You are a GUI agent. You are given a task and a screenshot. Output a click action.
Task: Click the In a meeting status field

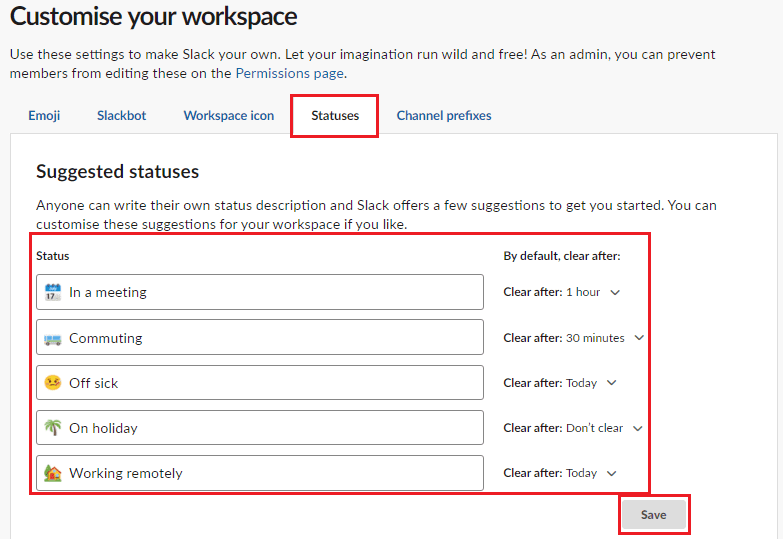point(270,293)
